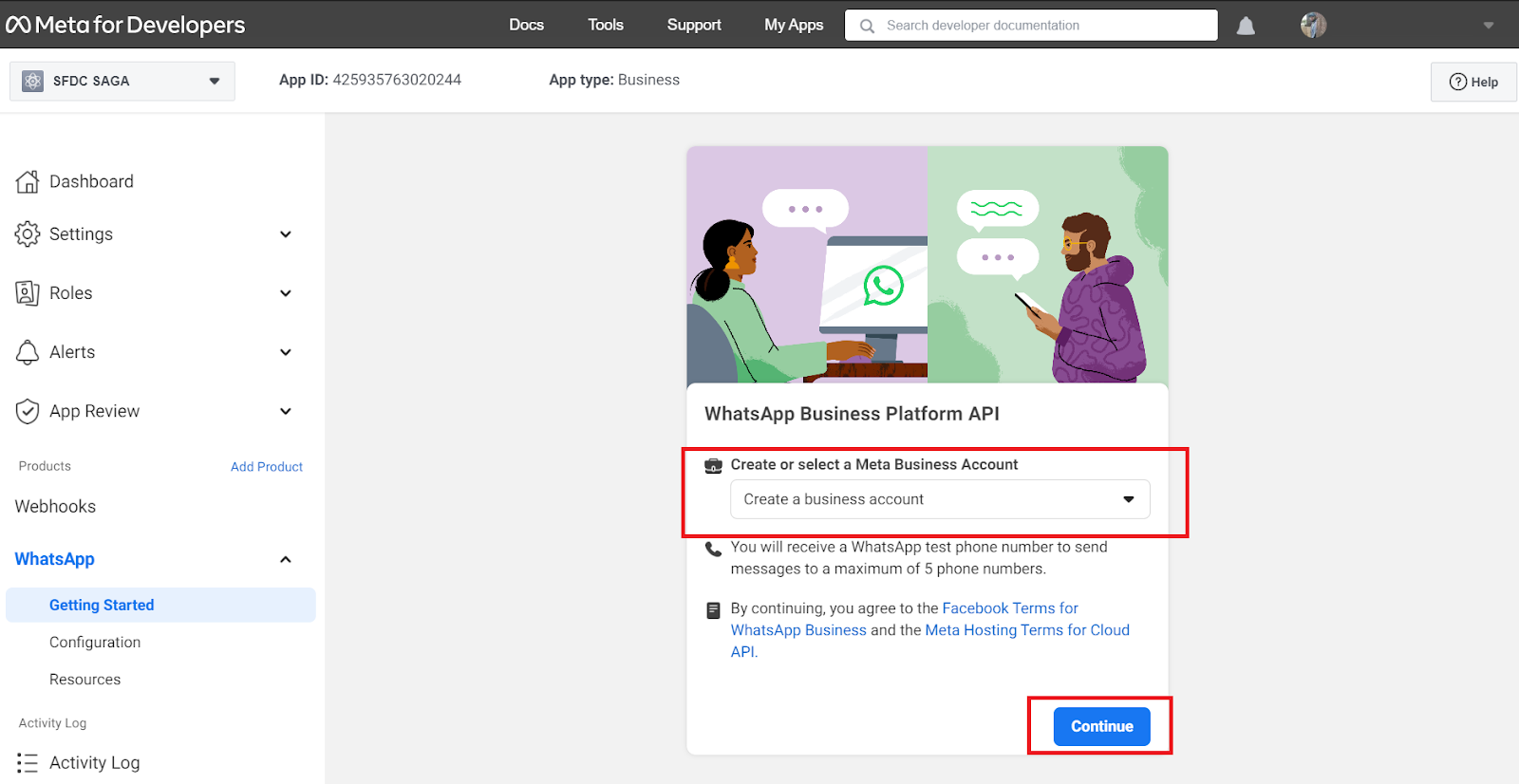
Task: Click the document icon beside terms text
Action: (714, 610)
